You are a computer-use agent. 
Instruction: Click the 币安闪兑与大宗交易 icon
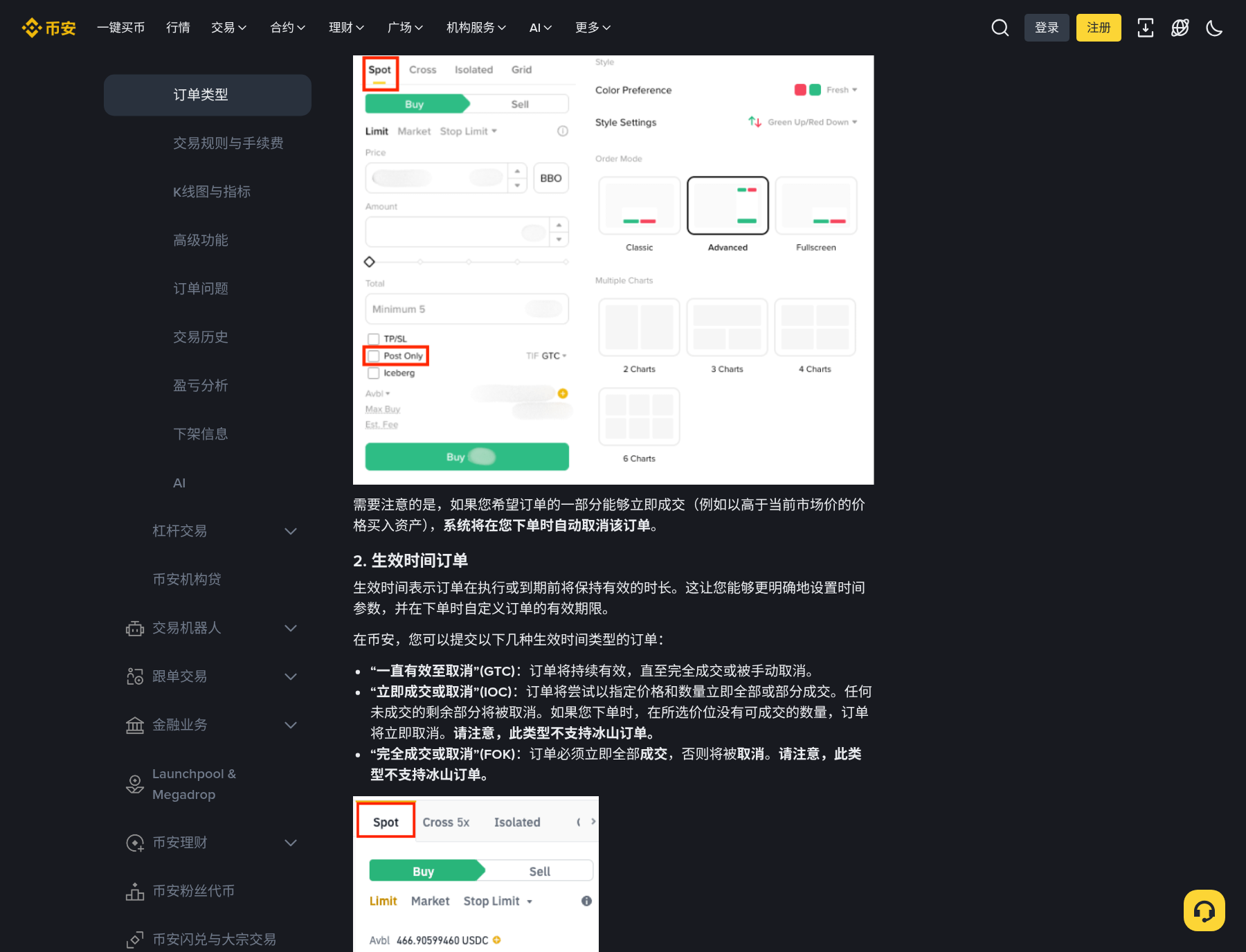point(135,940)
